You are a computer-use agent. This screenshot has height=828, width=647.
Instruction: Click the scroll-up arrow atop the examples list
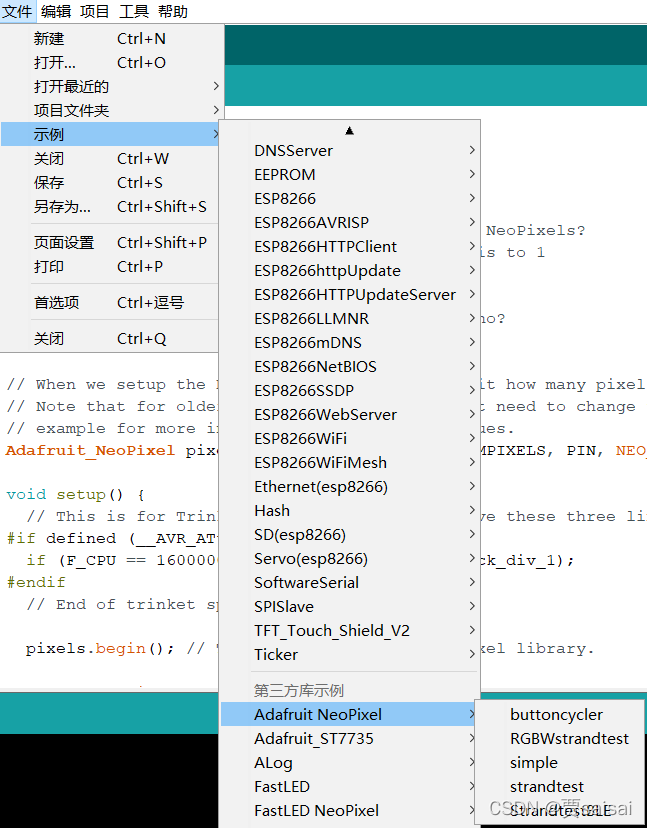[349, 130]
